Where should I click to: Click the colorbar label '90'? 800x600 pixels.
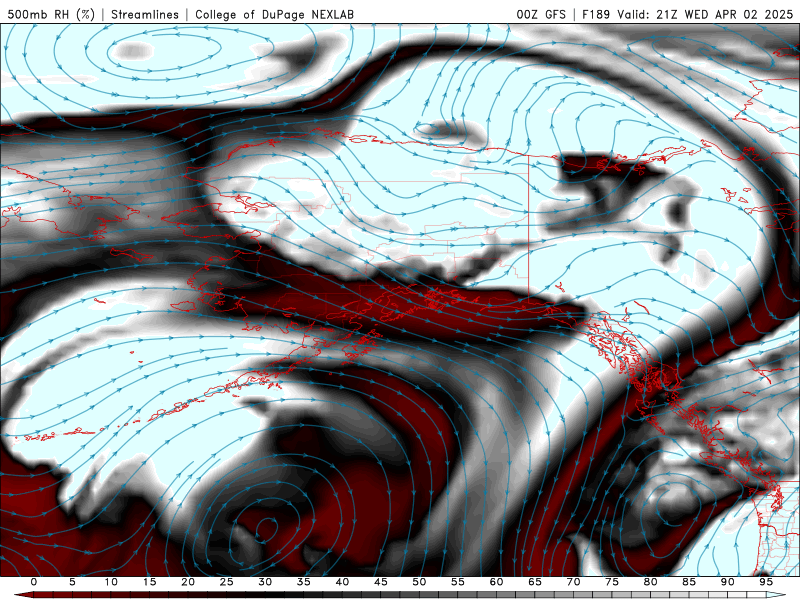727,582
